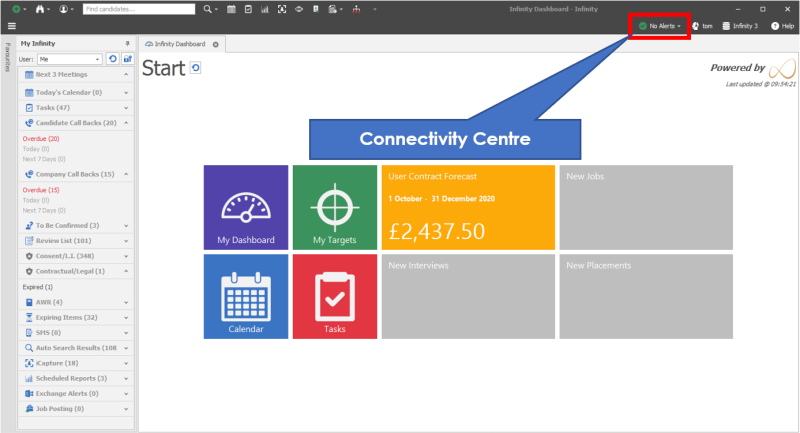Pin the My Infinity panel
This screenshot has width=800, height=433.
pos(127,44)
